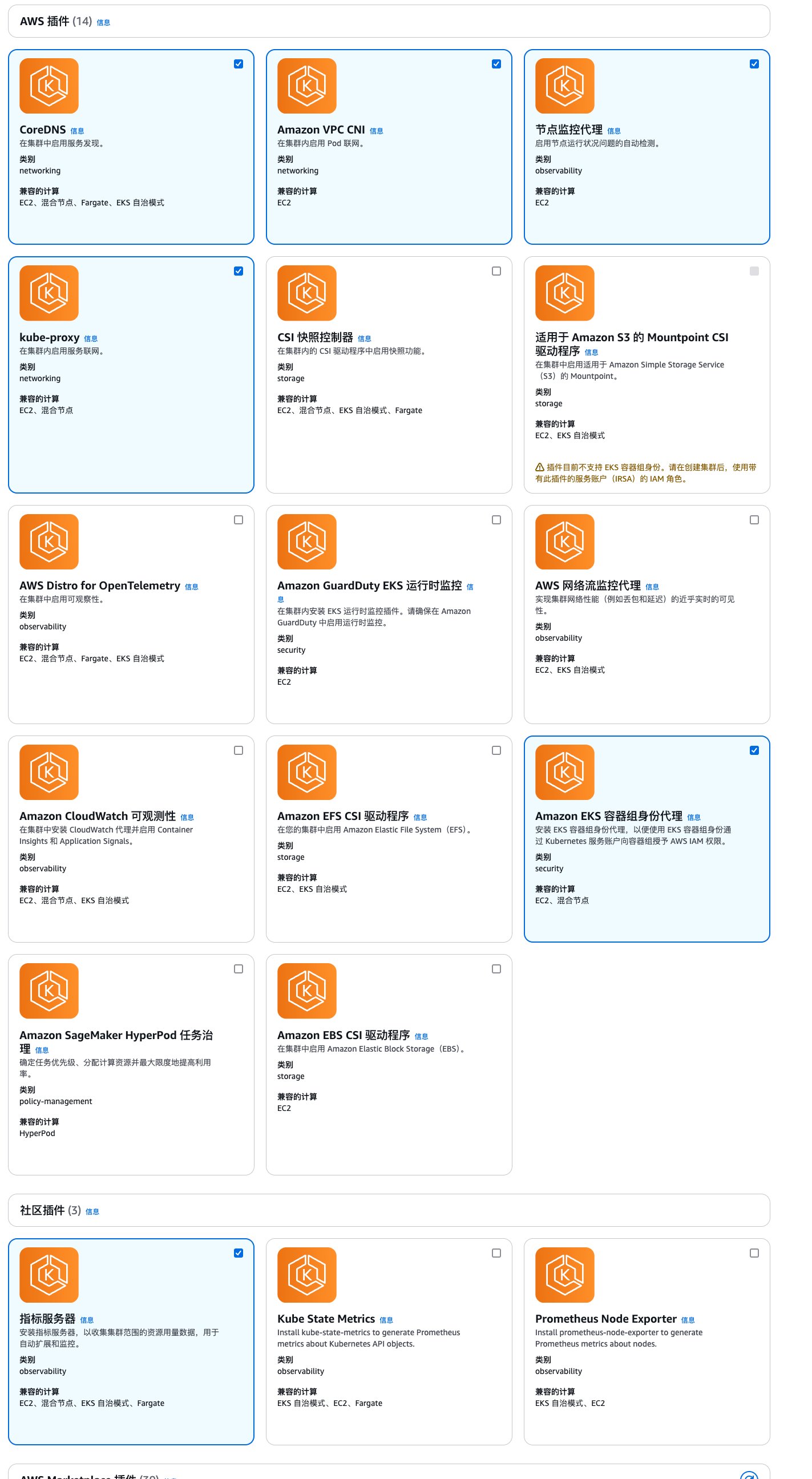The image size is (812, 1479).
Task: Click the Amazon EFS CSI driver icon
Action: tap(306, 771)
